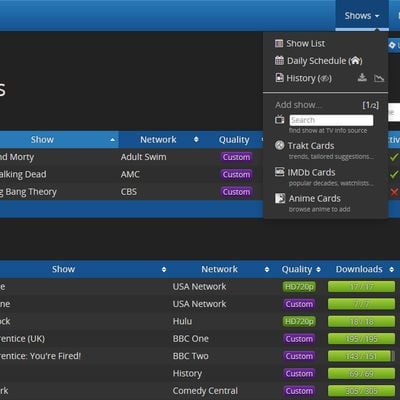400x400 pixels.
Task: Open the Shows dropdown in top bar
Action: click(362, 16)
